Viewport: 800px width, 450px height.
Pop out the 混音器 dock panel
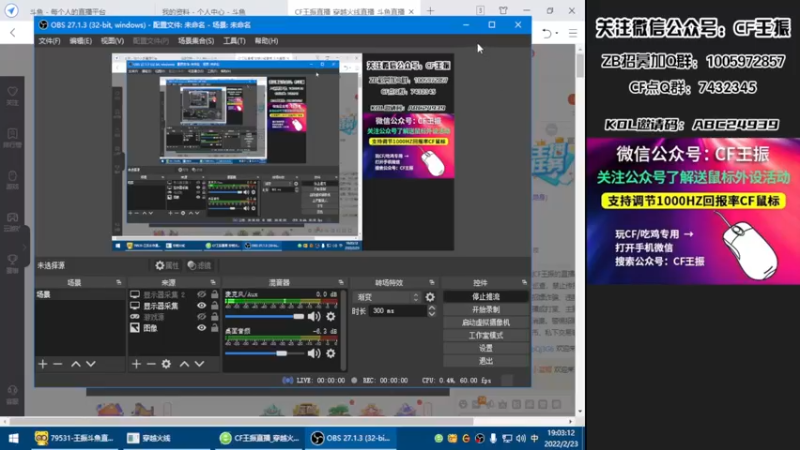341,282
